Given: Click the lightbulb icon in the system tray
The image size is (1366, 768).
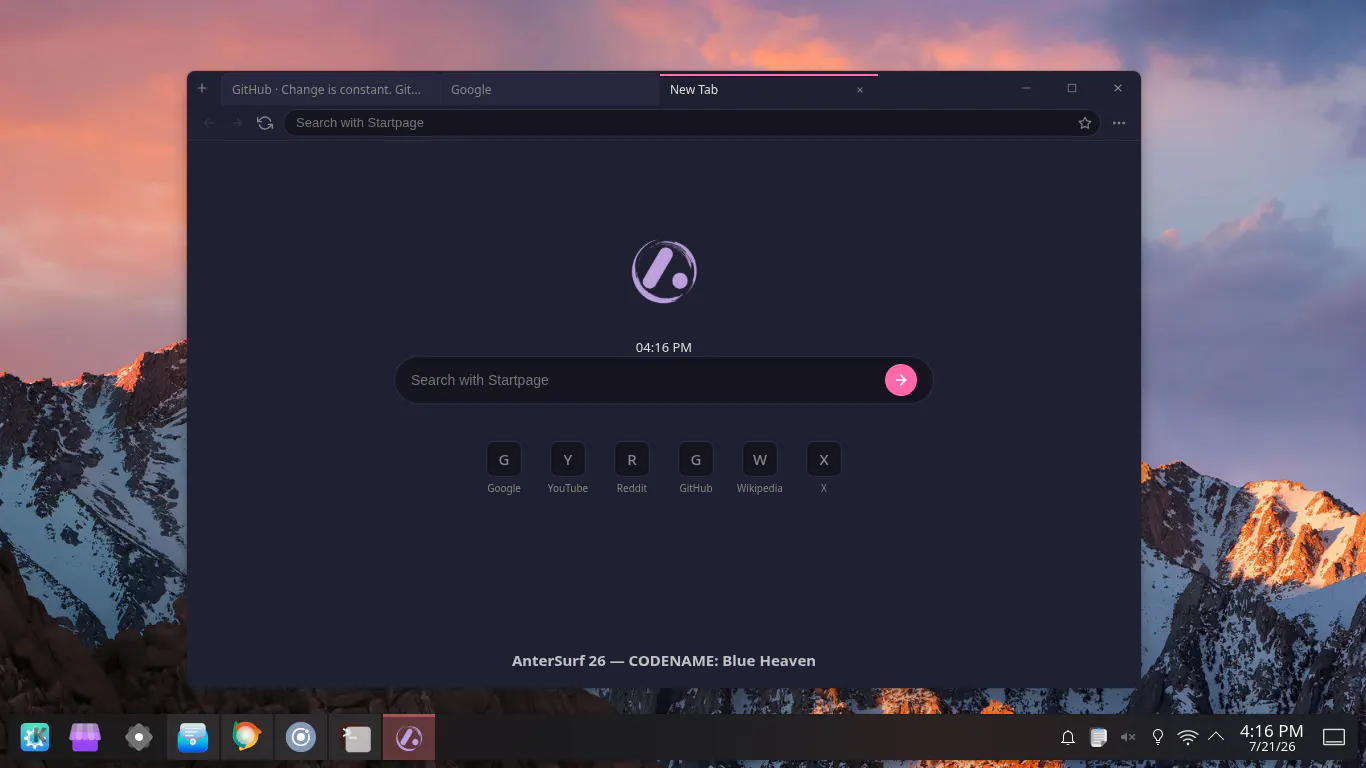Looking at the screenshot, I should pos(1158,738).
